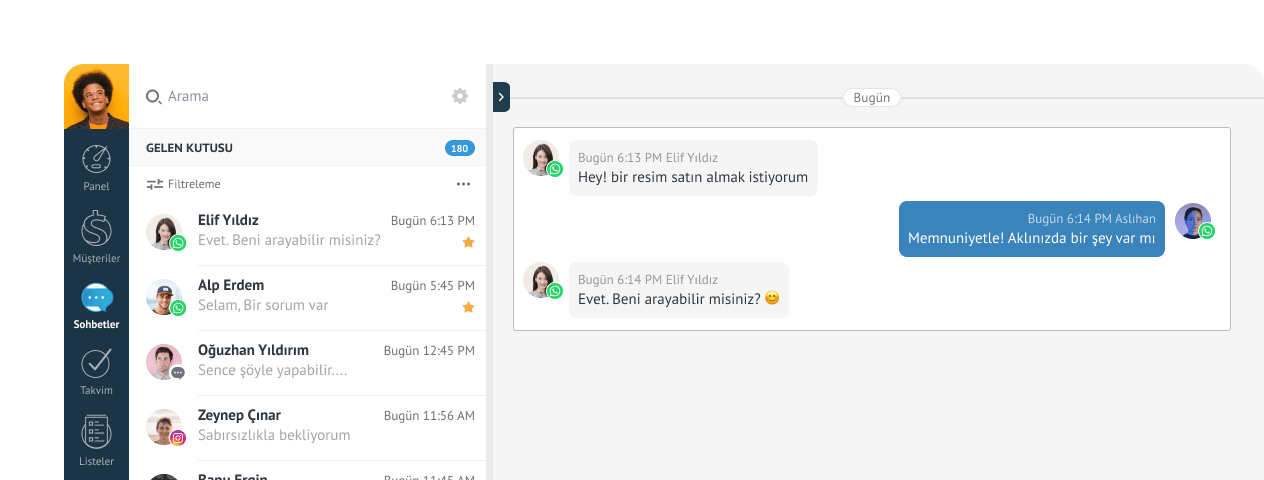1264x480 pixels.
Task: Open the three-dot more options menu
Action: [463, 184]
